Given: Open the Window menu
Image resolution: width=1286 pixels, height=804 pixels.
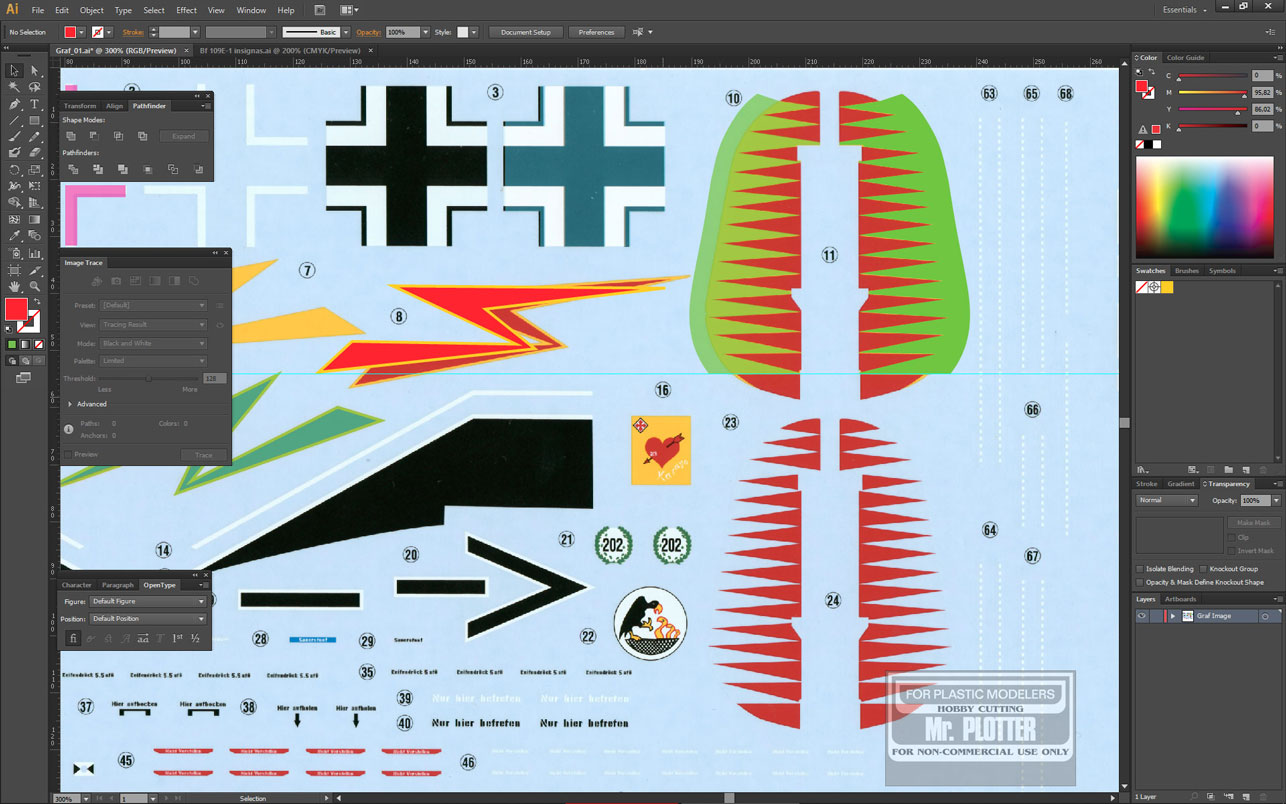Looking at the screenshot, I should coord(251,10).
